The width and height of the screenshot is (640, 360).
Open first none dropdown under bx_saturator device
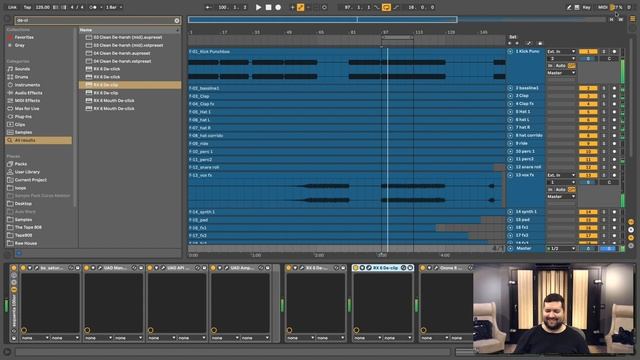click(x=36, y=338)
